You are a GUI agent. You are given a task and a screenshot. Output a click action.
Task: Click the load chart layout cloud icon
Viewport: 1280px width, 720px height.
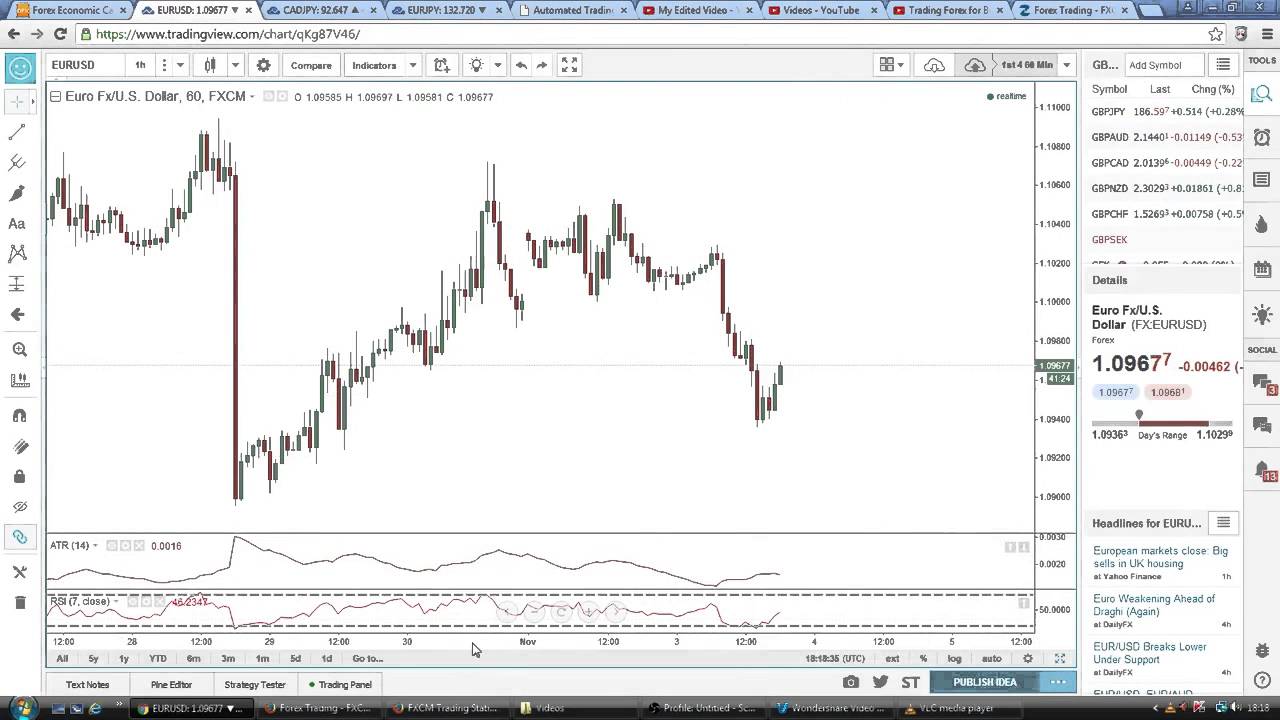pos(934,65)
